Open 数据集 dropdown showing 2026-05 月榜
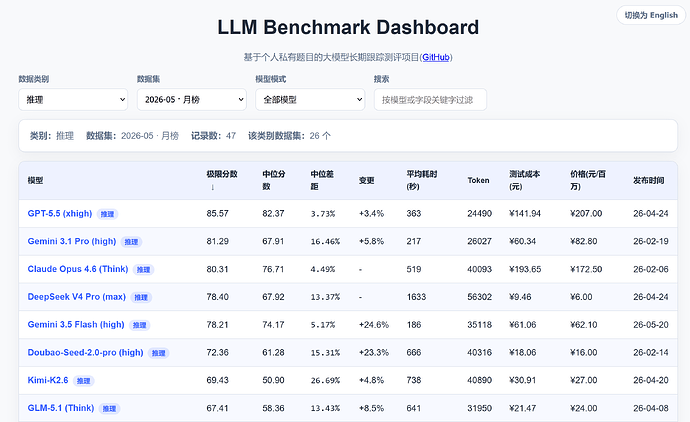 click(191, 99)
